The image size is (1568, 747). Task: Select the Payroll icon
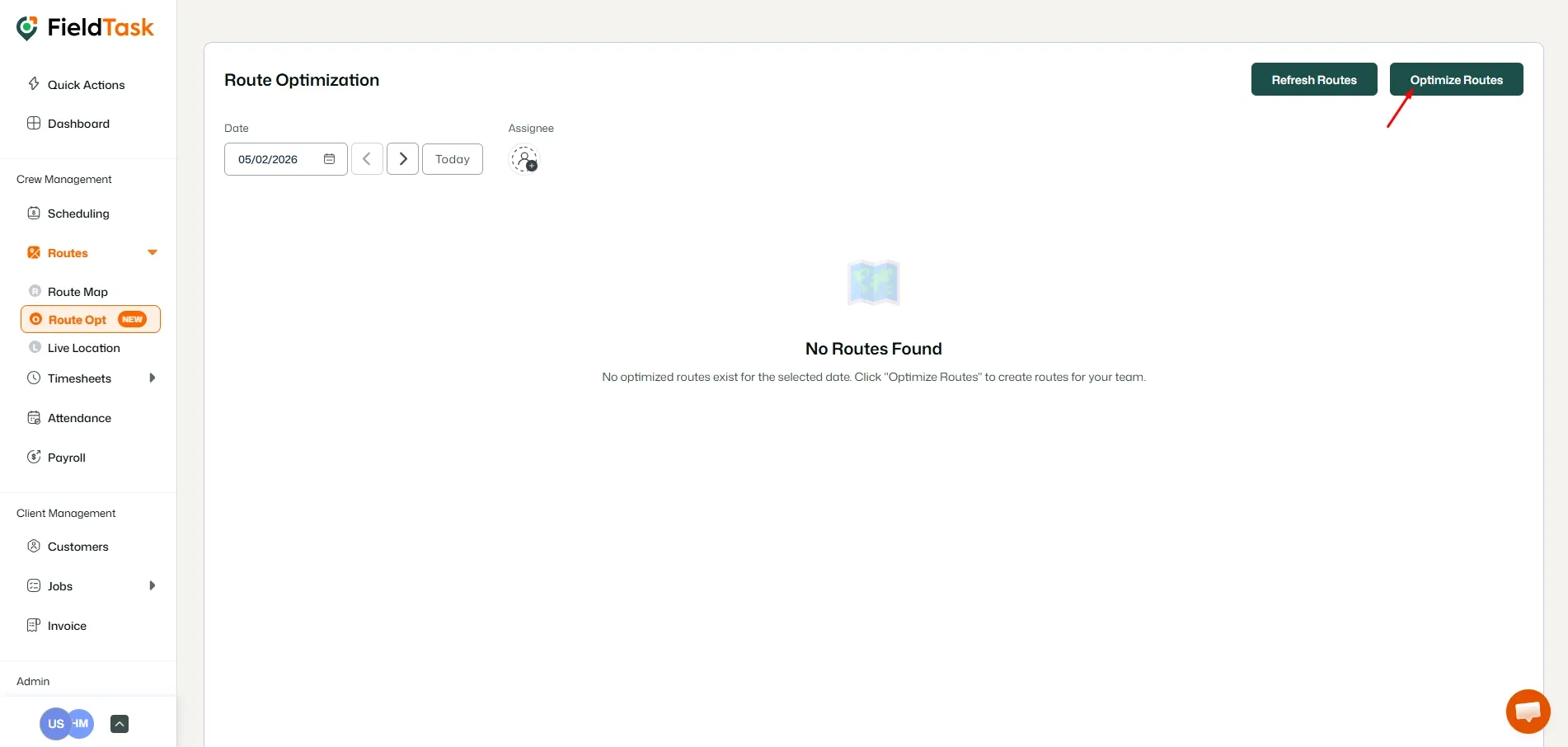coord(34,456)
